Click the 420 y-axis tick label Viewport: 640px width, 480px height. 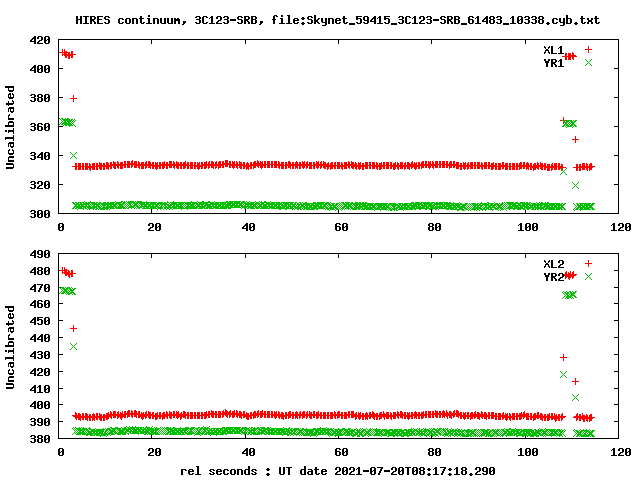click(40, 40)
